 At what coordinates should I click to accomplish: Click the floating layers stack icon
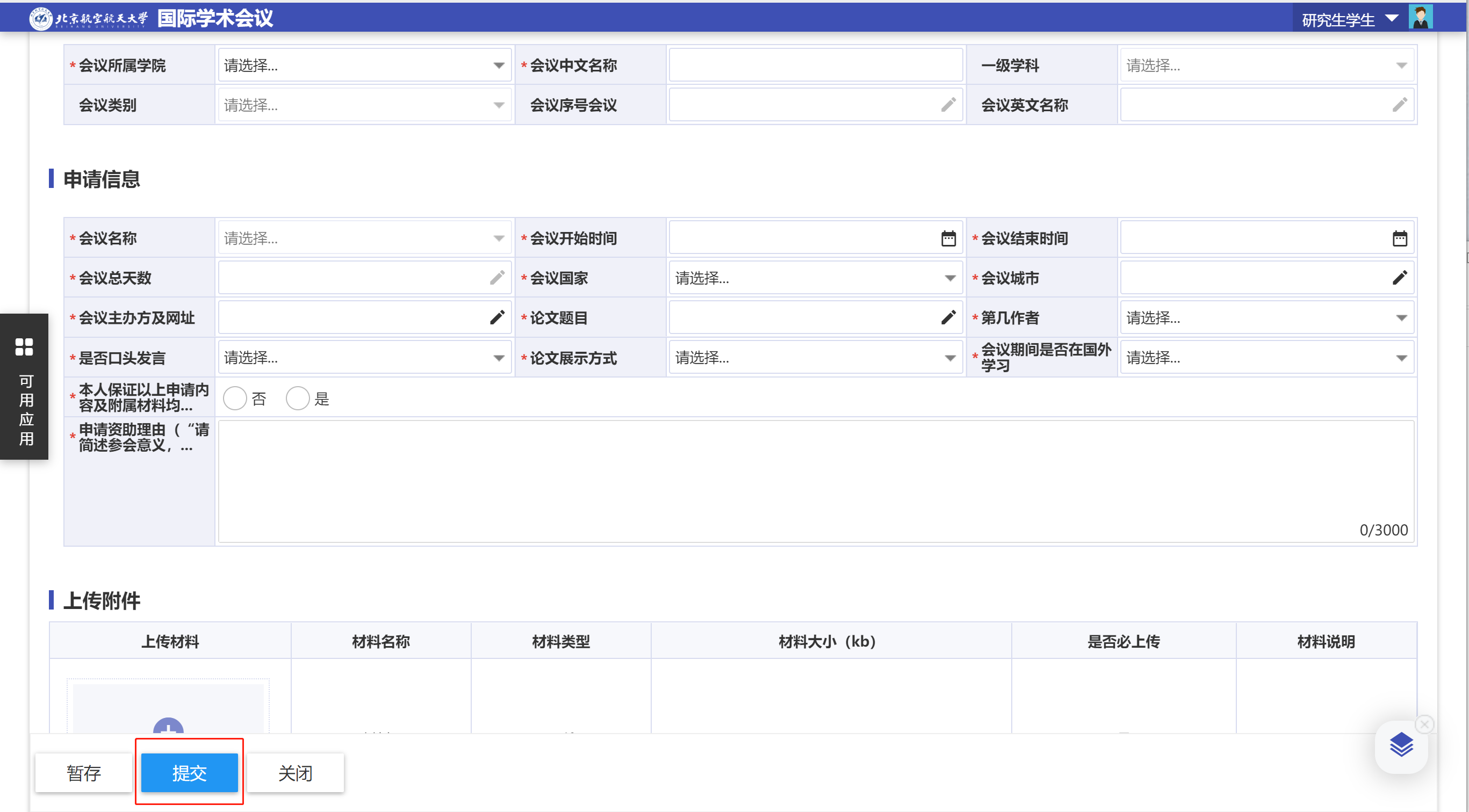tap(1401, 745)
